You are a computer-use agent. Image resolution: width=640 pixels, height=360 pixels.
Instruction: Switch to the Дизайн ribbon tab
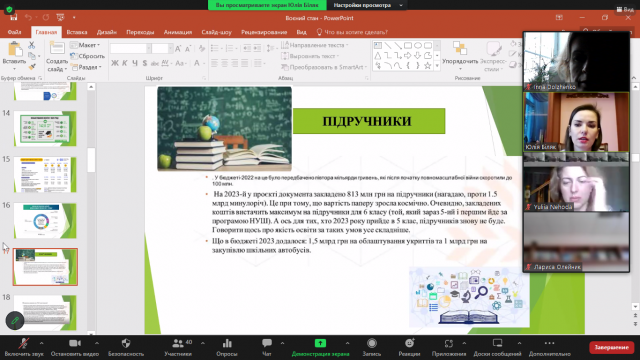tap(107, 32)
